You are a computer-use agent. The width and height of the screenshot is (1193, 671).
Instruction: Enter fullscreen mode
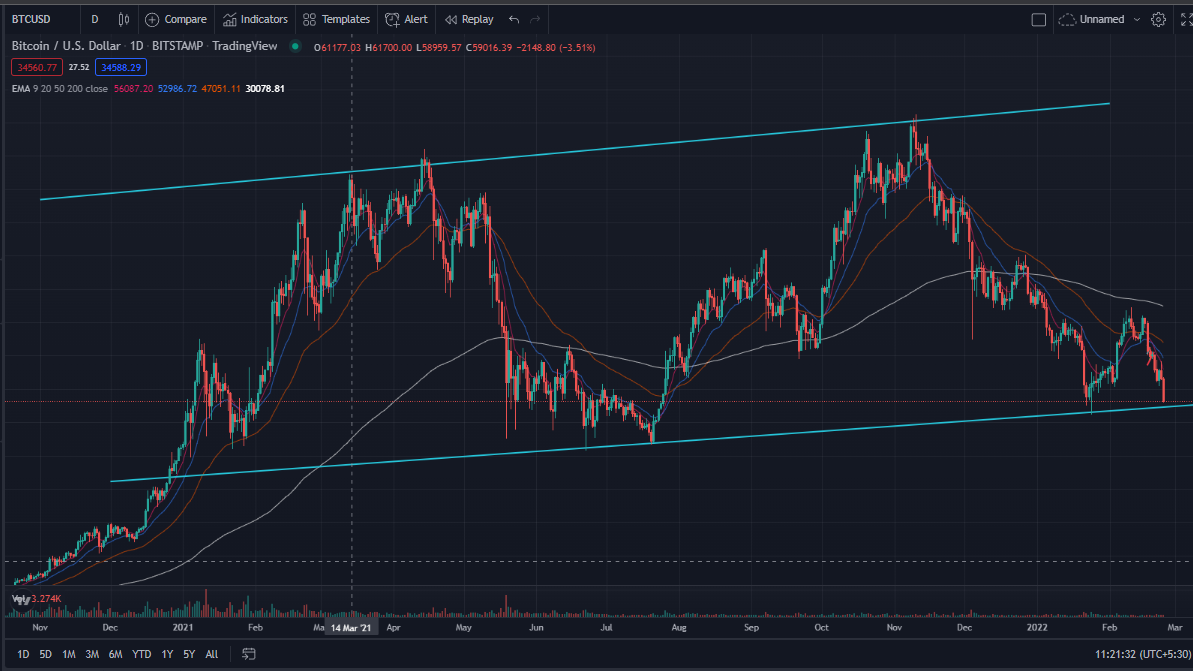click(1185, 19)
